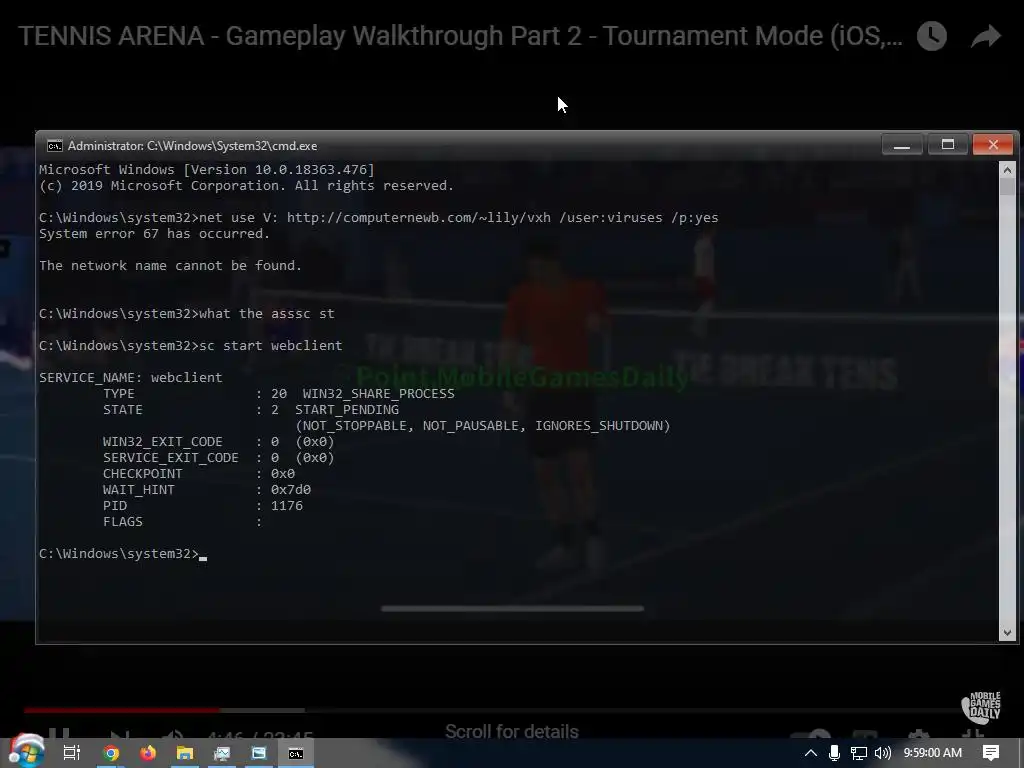The width and height of the screenshot is (1024, 768).
Task: Click the CHECKPOINT 0x0 row
Action: coord(199,474)
